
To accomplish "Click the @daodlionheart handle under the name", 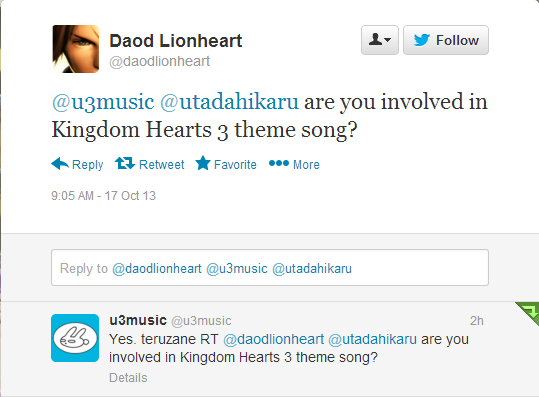I will (160, 62).
